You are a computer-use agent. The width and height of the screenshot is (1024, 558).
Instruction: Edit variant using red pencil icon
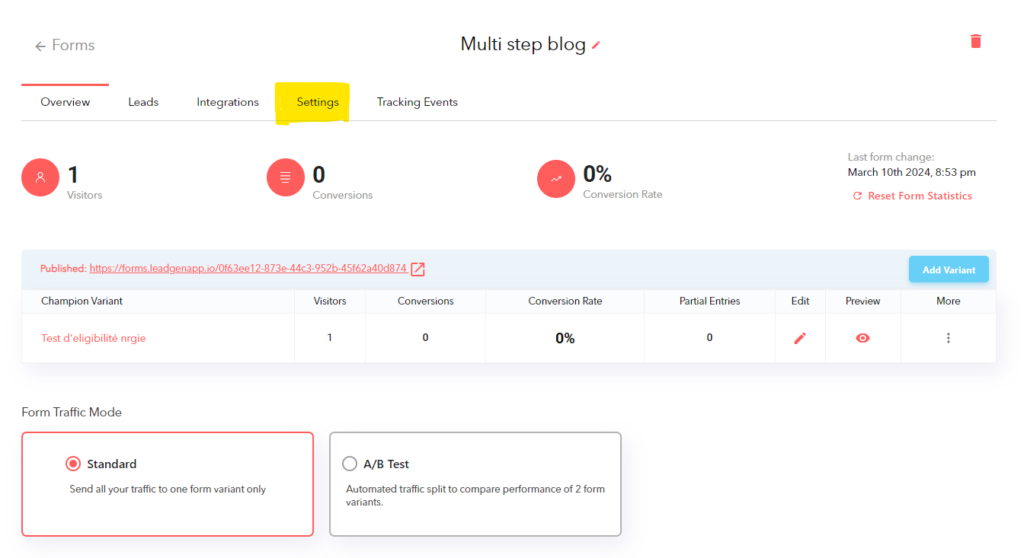pyautogui.click(x=800, y=338)
